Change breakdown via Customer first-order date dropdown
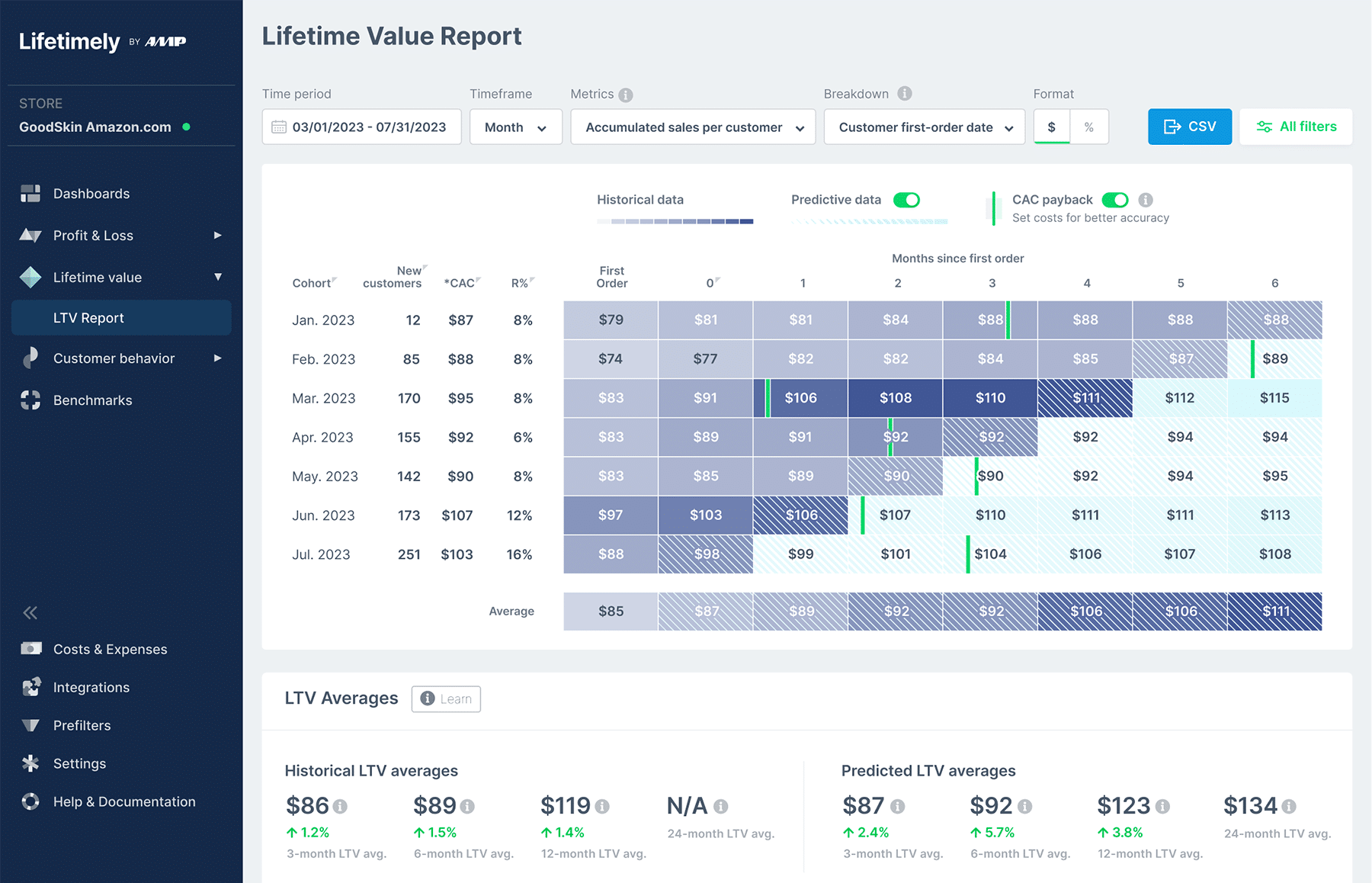Screen dimensions: 1372x883 (924, 127)
